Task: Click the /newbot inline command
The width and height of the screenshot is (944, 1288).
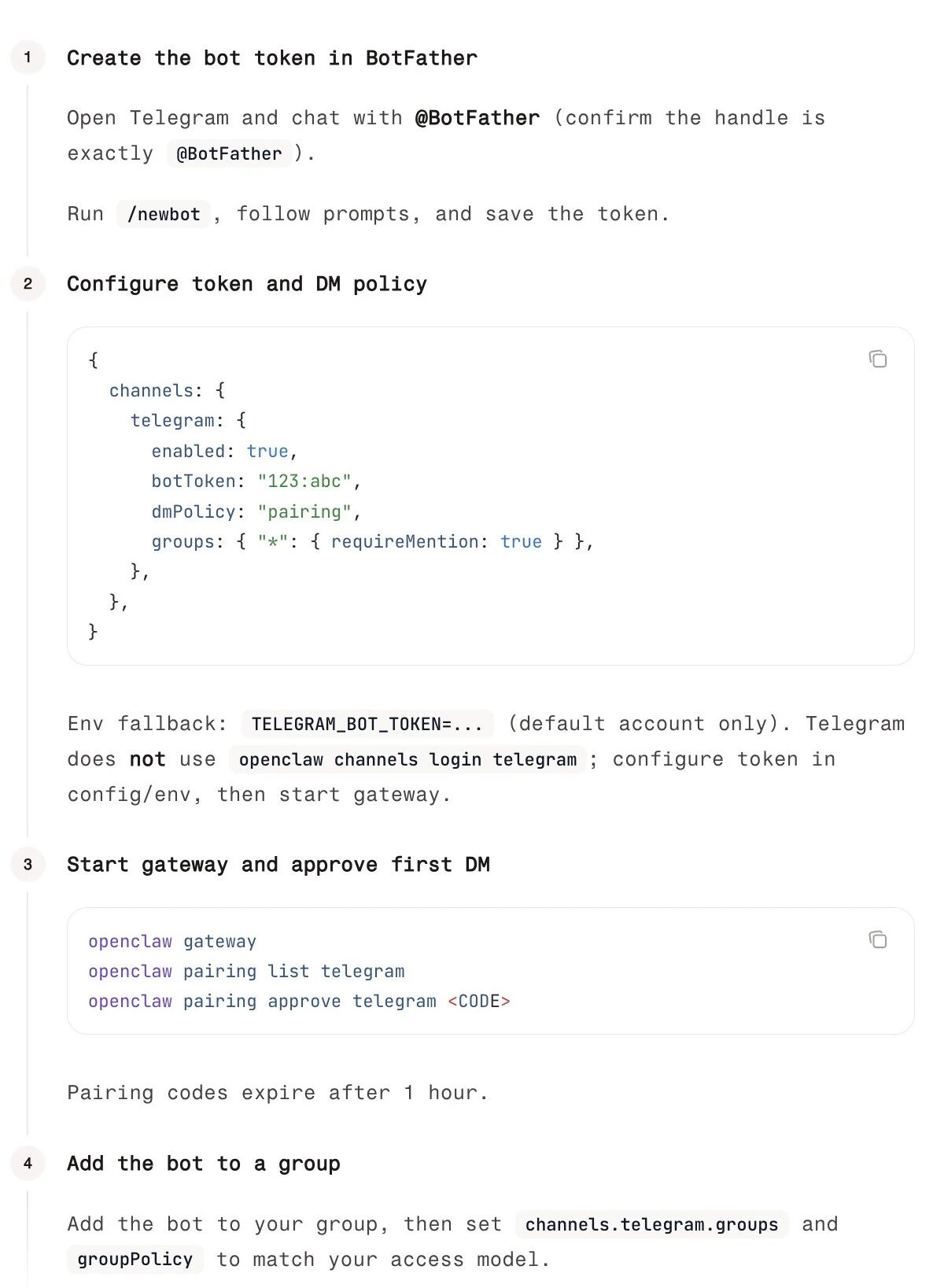Action: [x=164, y=214]
